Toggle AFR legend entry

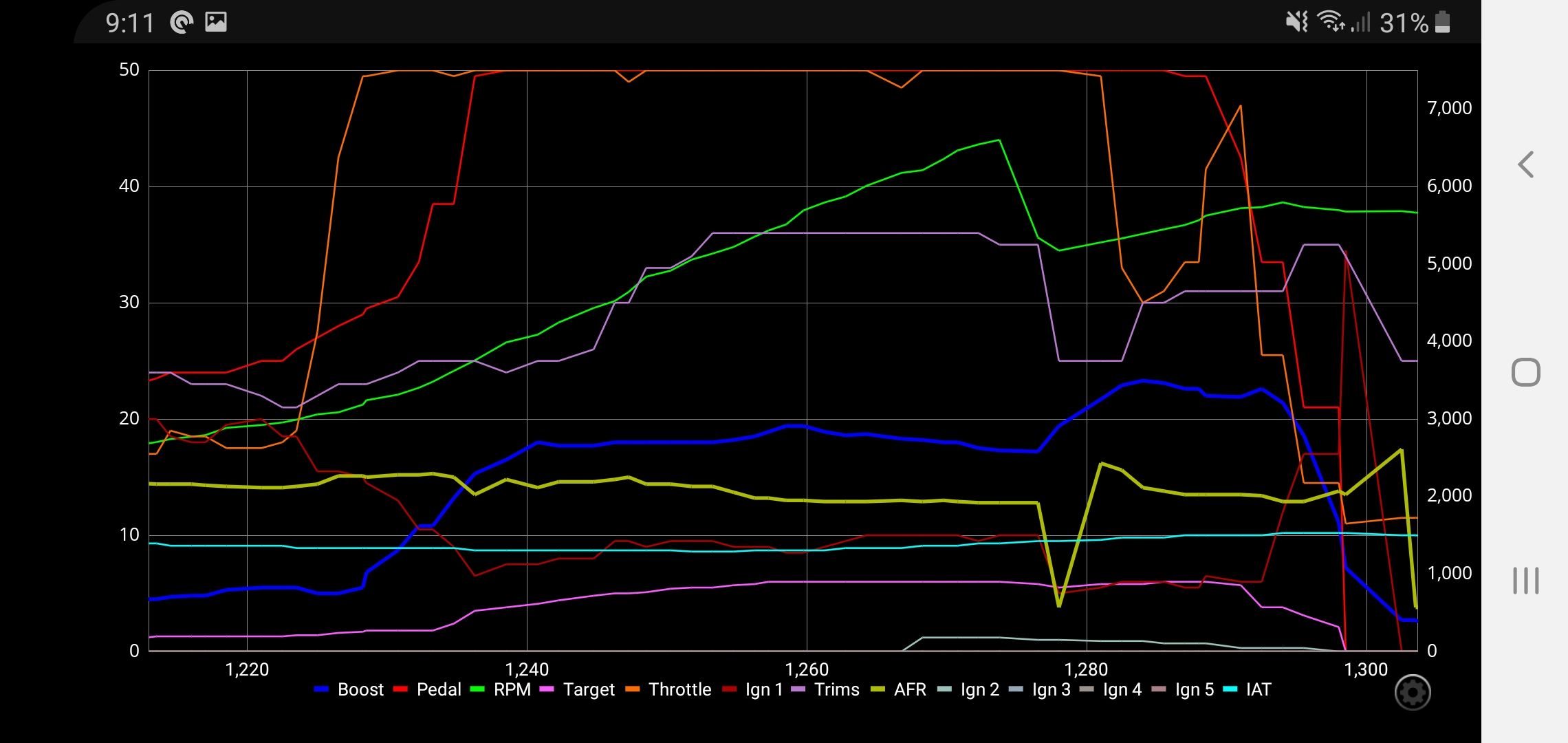tap(909, 689)
